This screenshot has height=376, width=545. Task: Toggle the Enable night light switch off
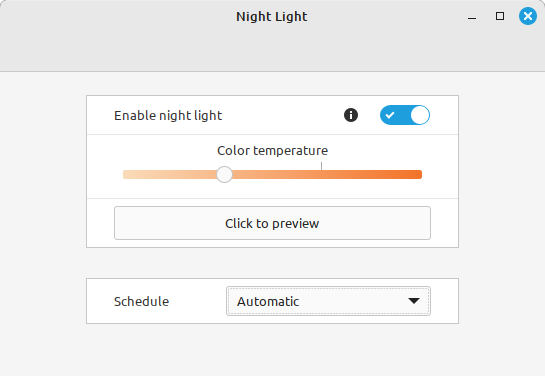[x=405, y=115]
